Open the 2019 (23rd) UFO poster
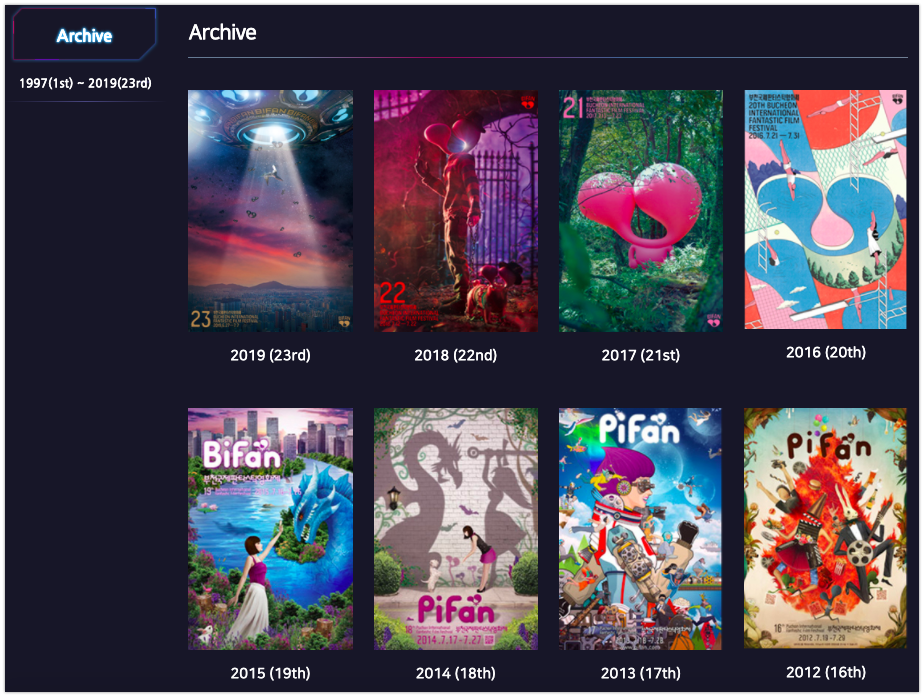The width and height of the screenshot is (924, 697). tap(270, 211)
